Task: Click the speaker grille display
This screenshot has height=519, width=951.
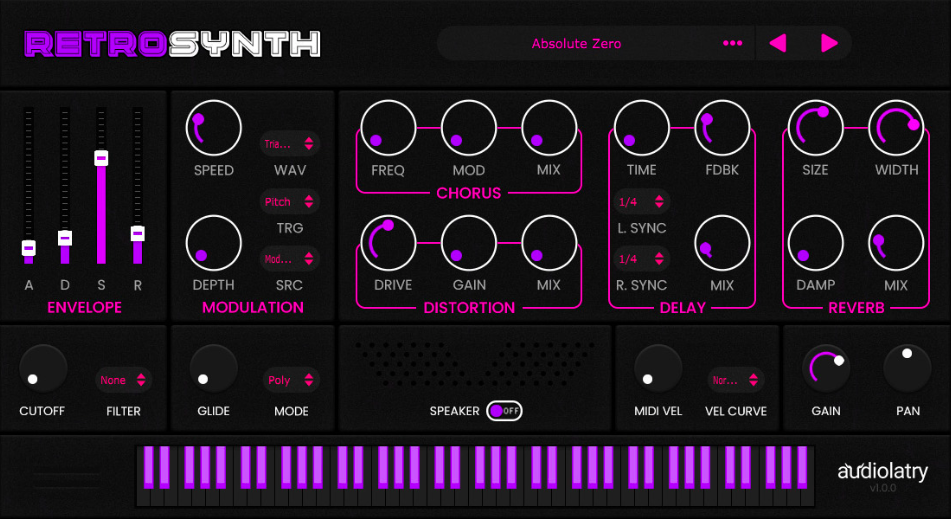Action: click(x=475, y=364)
